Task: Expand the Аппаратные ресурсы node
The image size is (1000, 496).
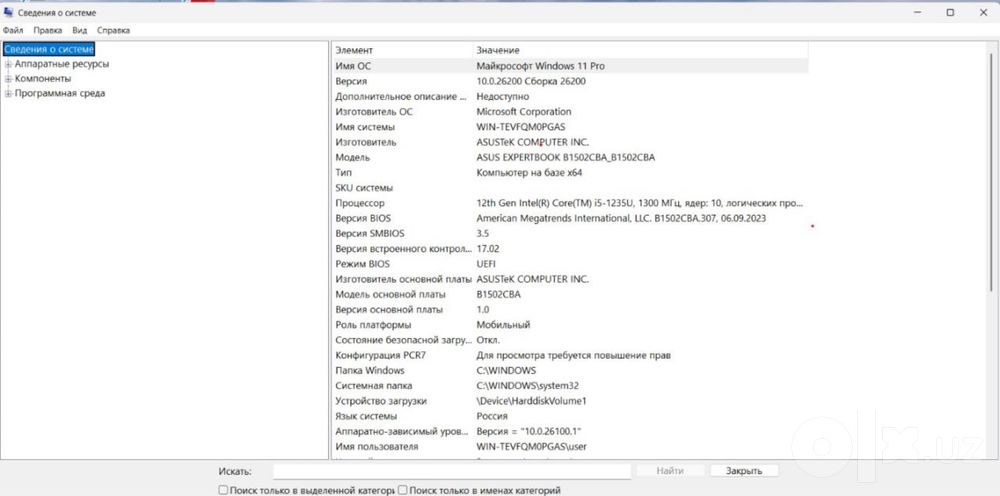Action: [x=8, y=64]
